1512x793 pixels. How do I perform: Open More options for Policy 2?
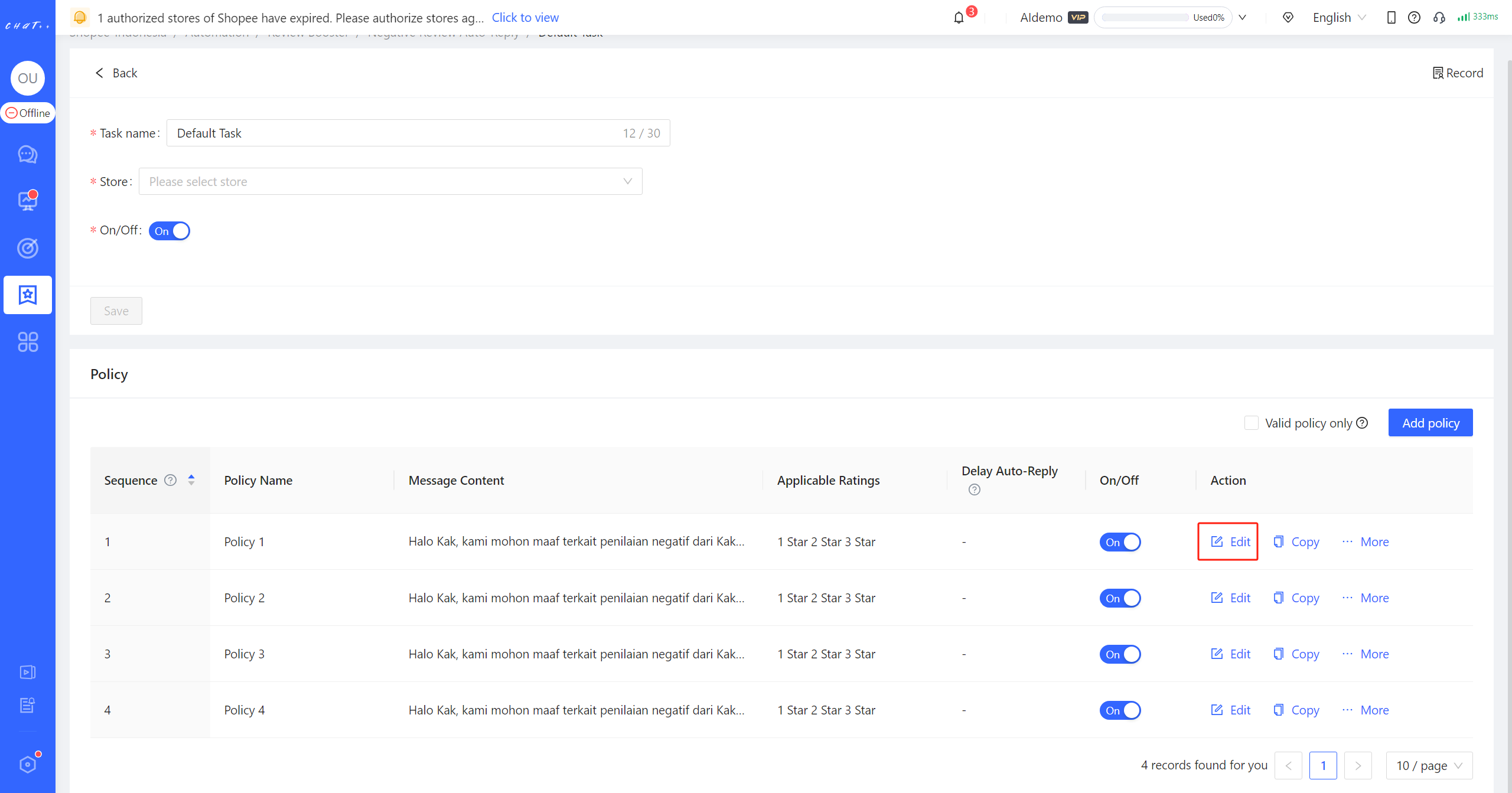[1366, 598]
